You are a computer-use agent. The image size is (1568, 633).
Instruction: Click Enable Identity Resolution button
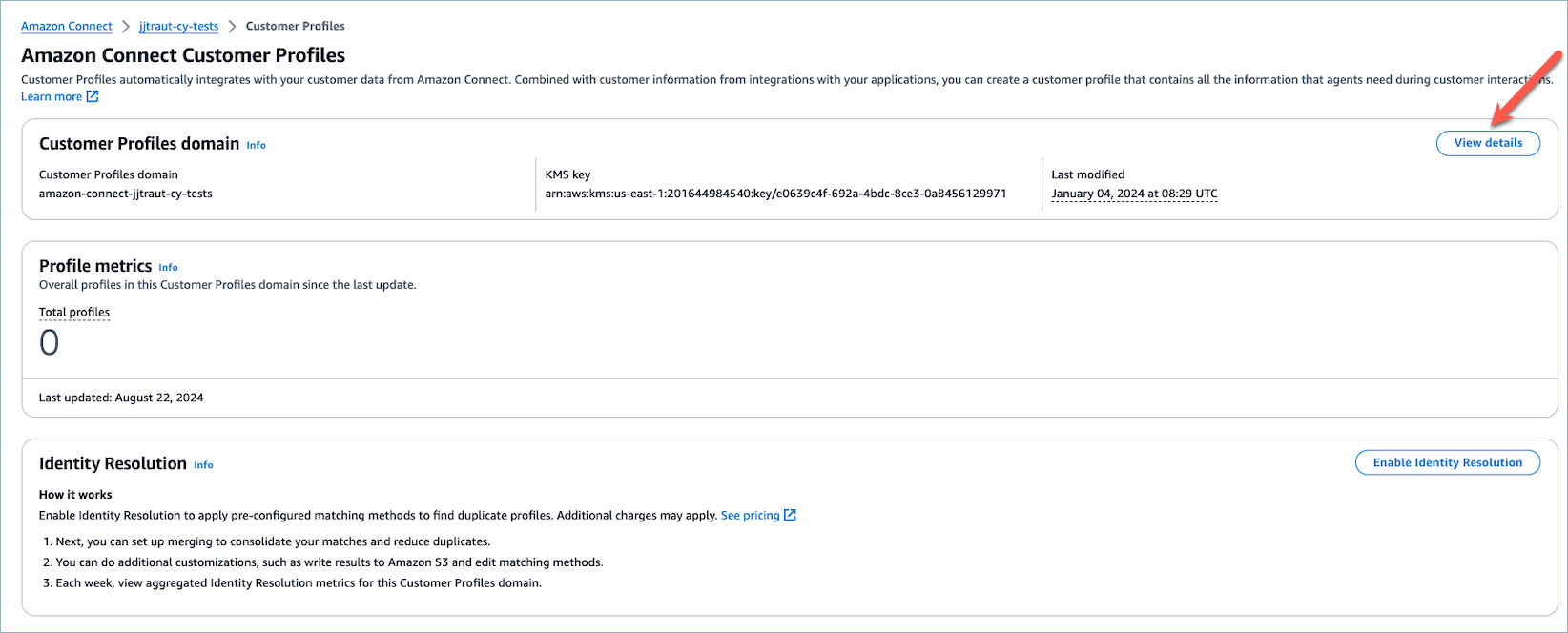tap(1447, 462)
